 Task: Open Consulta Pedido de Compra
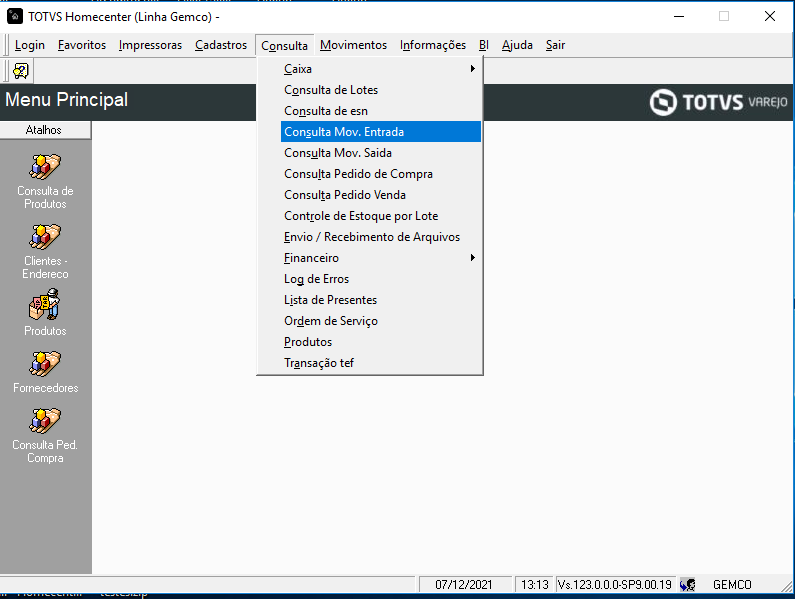380,174
